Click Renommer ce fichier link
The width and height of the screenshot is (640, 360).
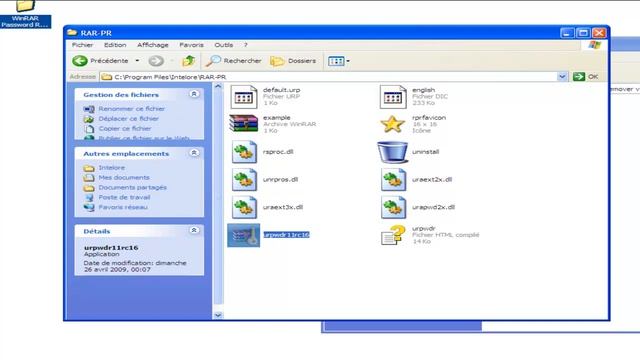tap(131, 109)
